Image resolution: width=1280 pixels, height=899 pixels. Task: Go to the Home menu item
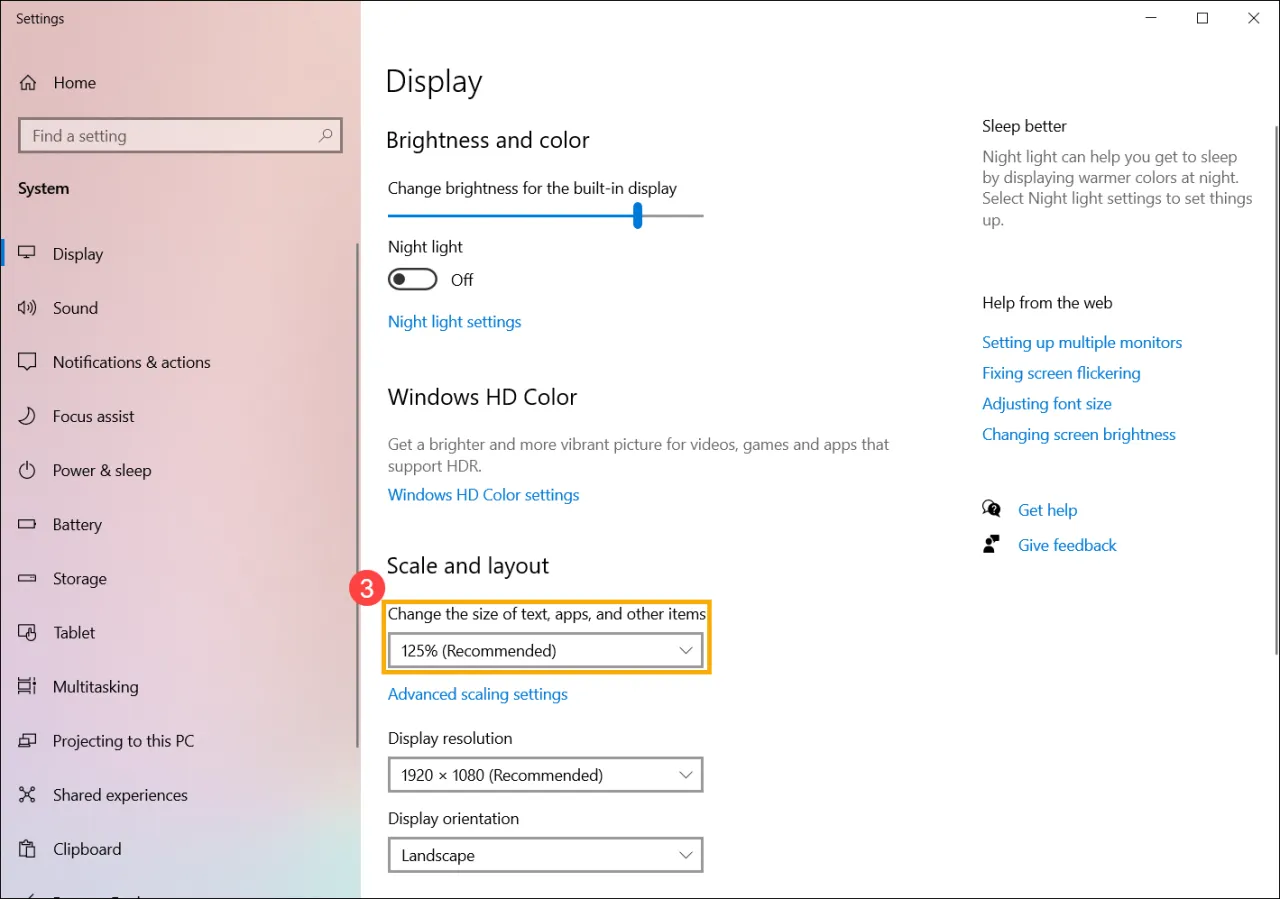(x=75, y=83)
